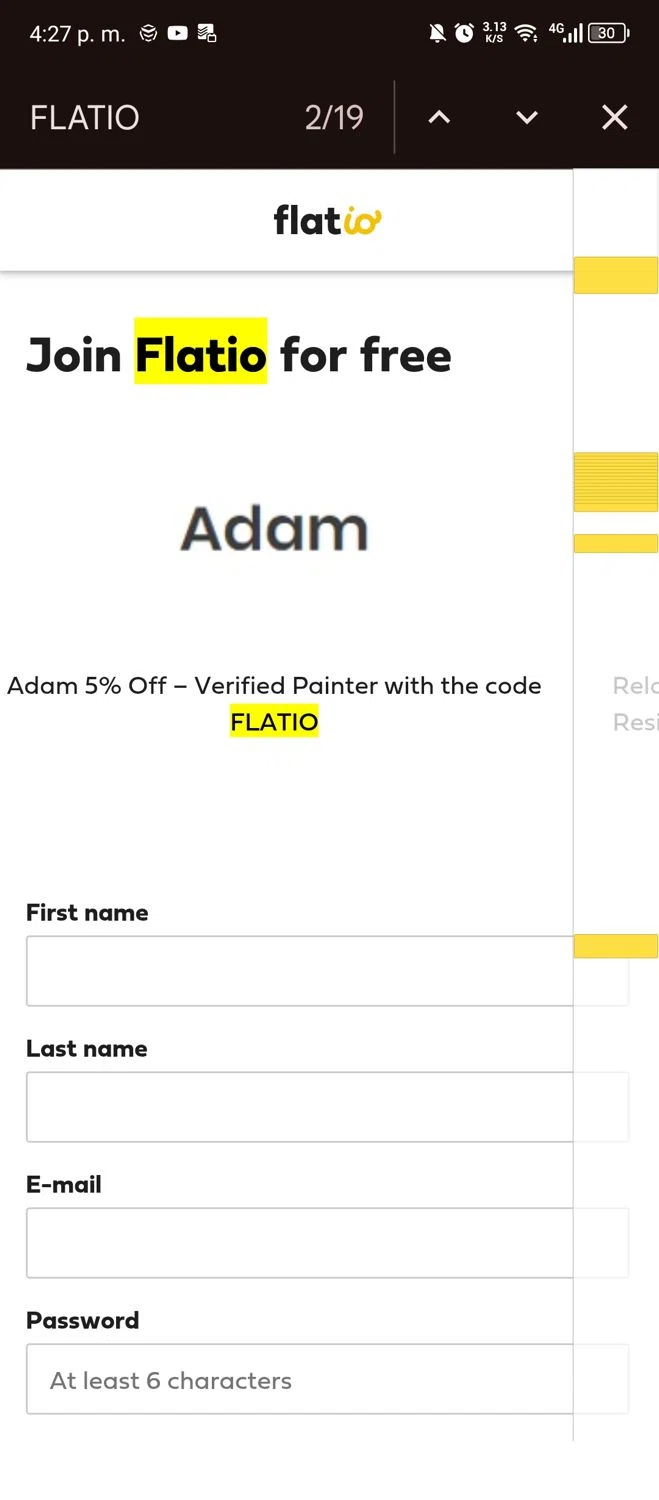Tap the Adam logo image
This screenshot has height=1500, width=659.
(x=274, y=528)
